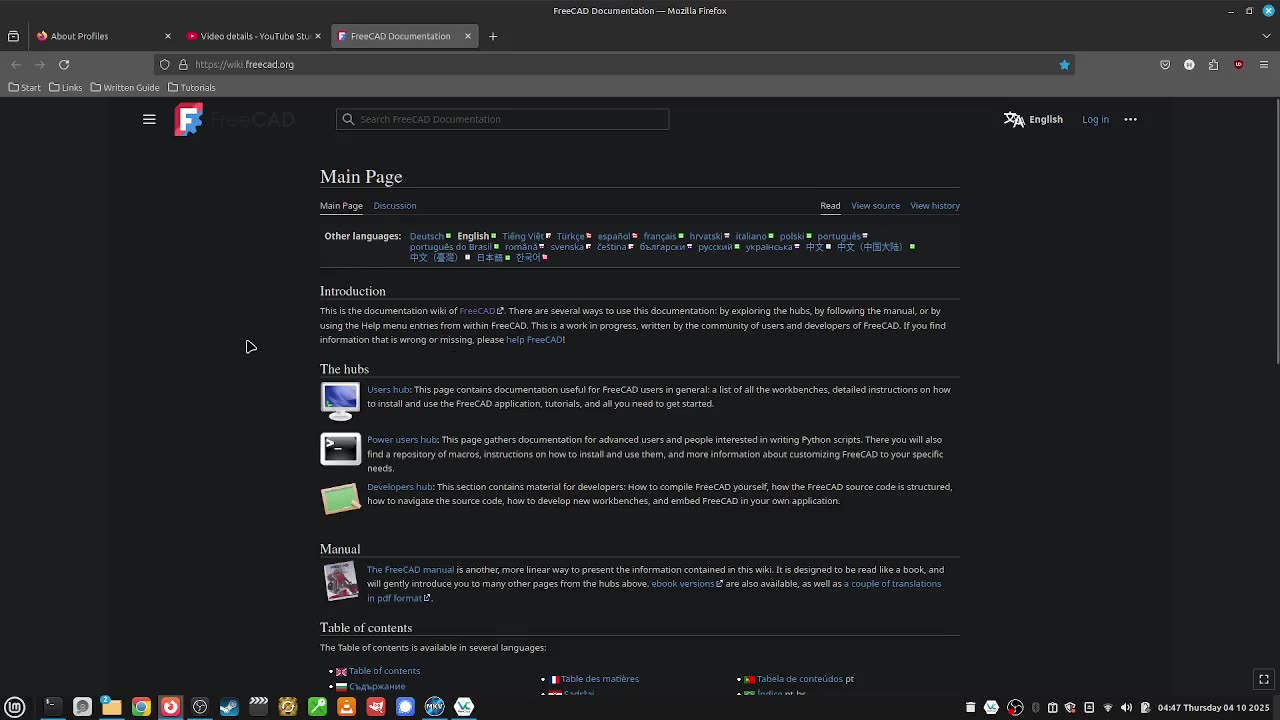Open the Pocket save toolbar icon
Screen dimensions: 1280x720
tap(1165, 64)
